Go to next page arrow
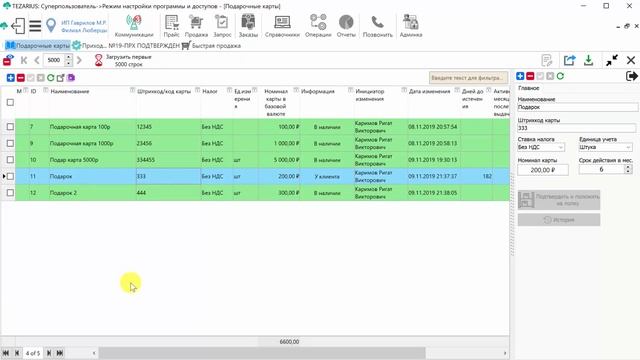640x360 pixels. coord(79,60)
